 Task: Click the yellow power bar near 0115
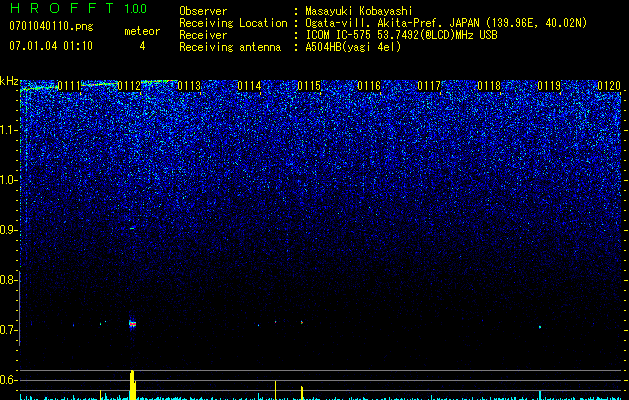pos(302,393)
